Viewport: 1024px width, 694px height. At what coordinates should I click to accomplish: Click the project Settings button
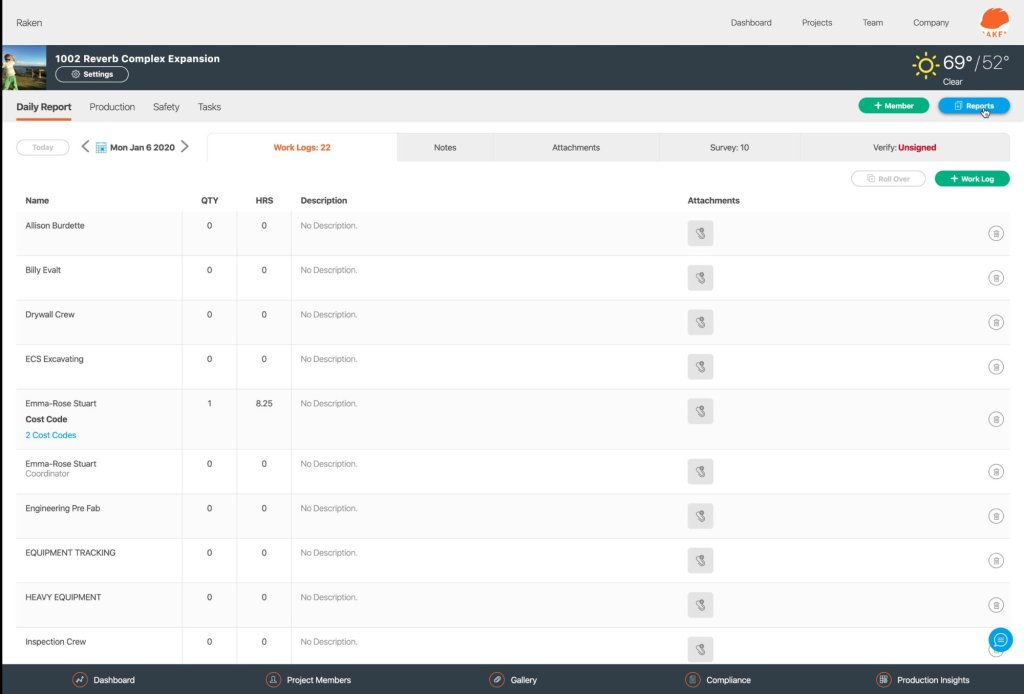[92, 74]
